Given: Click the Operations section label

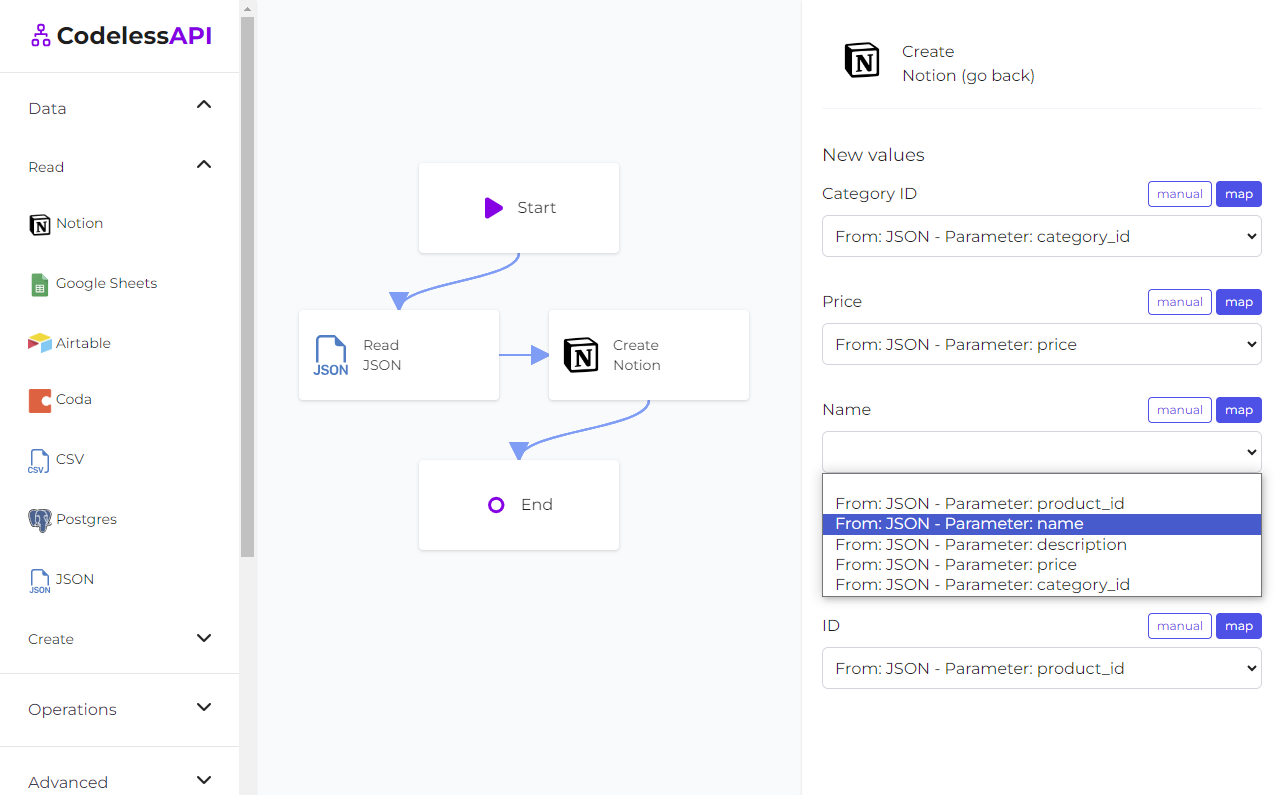Looking at the screenshot, I should tap(72, 709).
